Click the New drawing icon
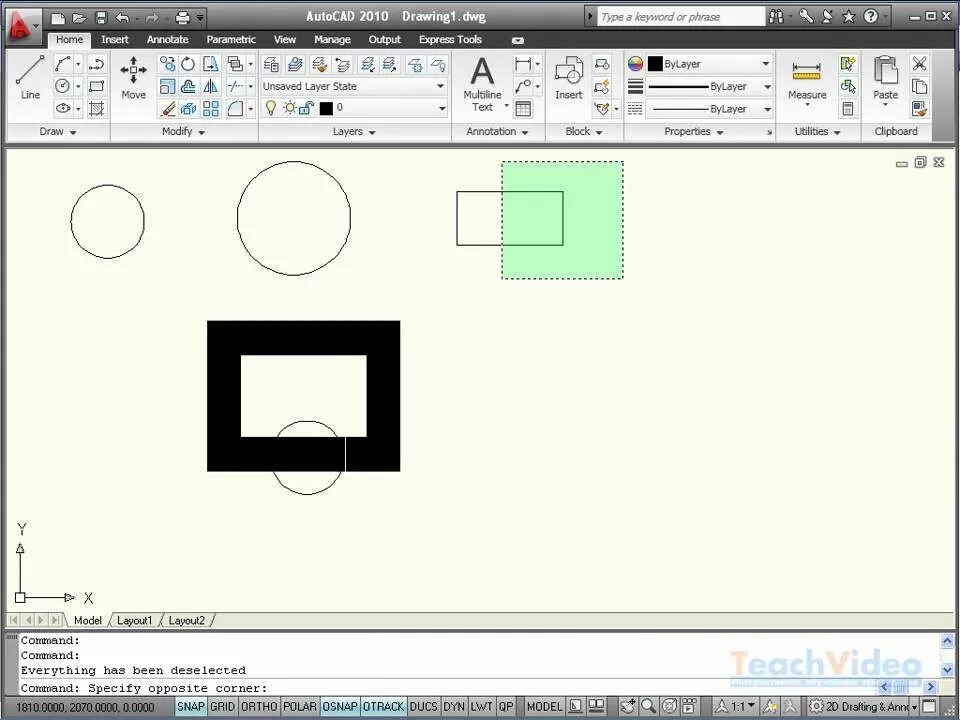This screenshot has height=720, width=960. click(x=58, y=17)
